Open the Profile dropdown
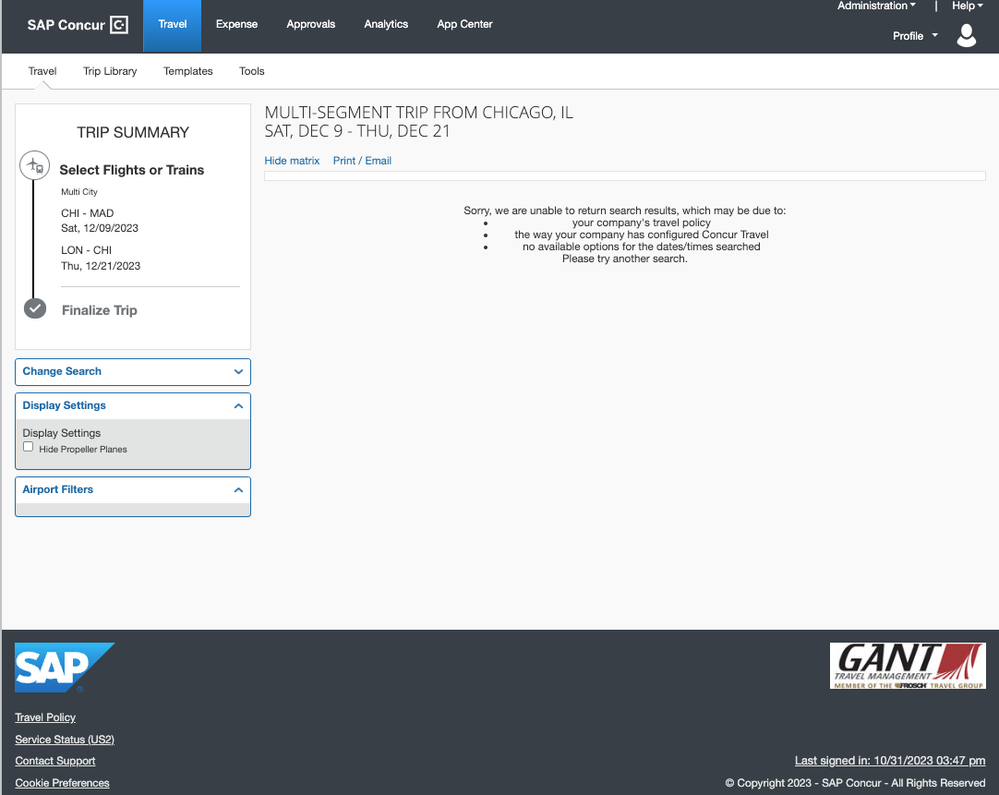The height and width of the screenshot is (795, 999). pyautogui.click(x=915, y=36)
